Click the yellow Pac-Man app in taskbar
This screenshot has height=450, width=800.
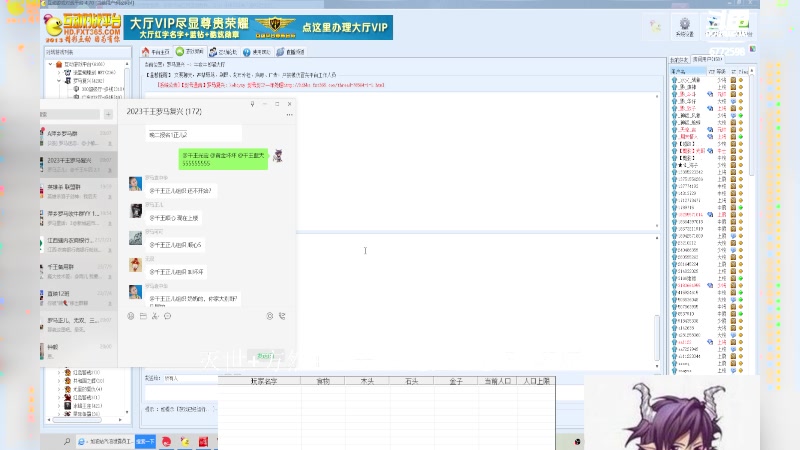tap(185, 442)
